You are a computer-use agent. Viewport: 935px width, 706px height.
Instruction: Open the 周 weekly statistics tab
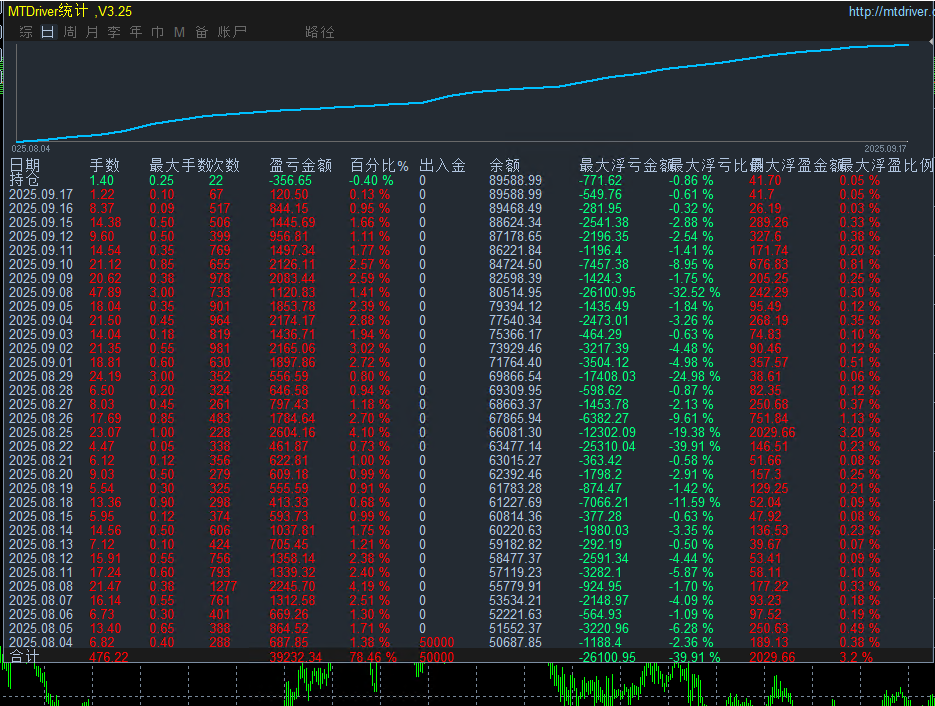pos(70,32)
